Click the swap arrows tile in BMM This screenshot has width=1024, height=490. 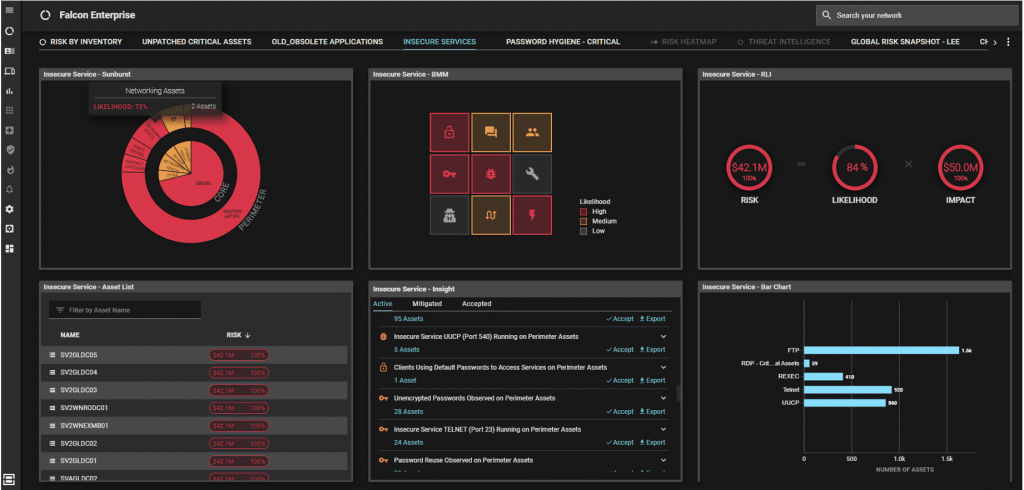pos(491,215)
